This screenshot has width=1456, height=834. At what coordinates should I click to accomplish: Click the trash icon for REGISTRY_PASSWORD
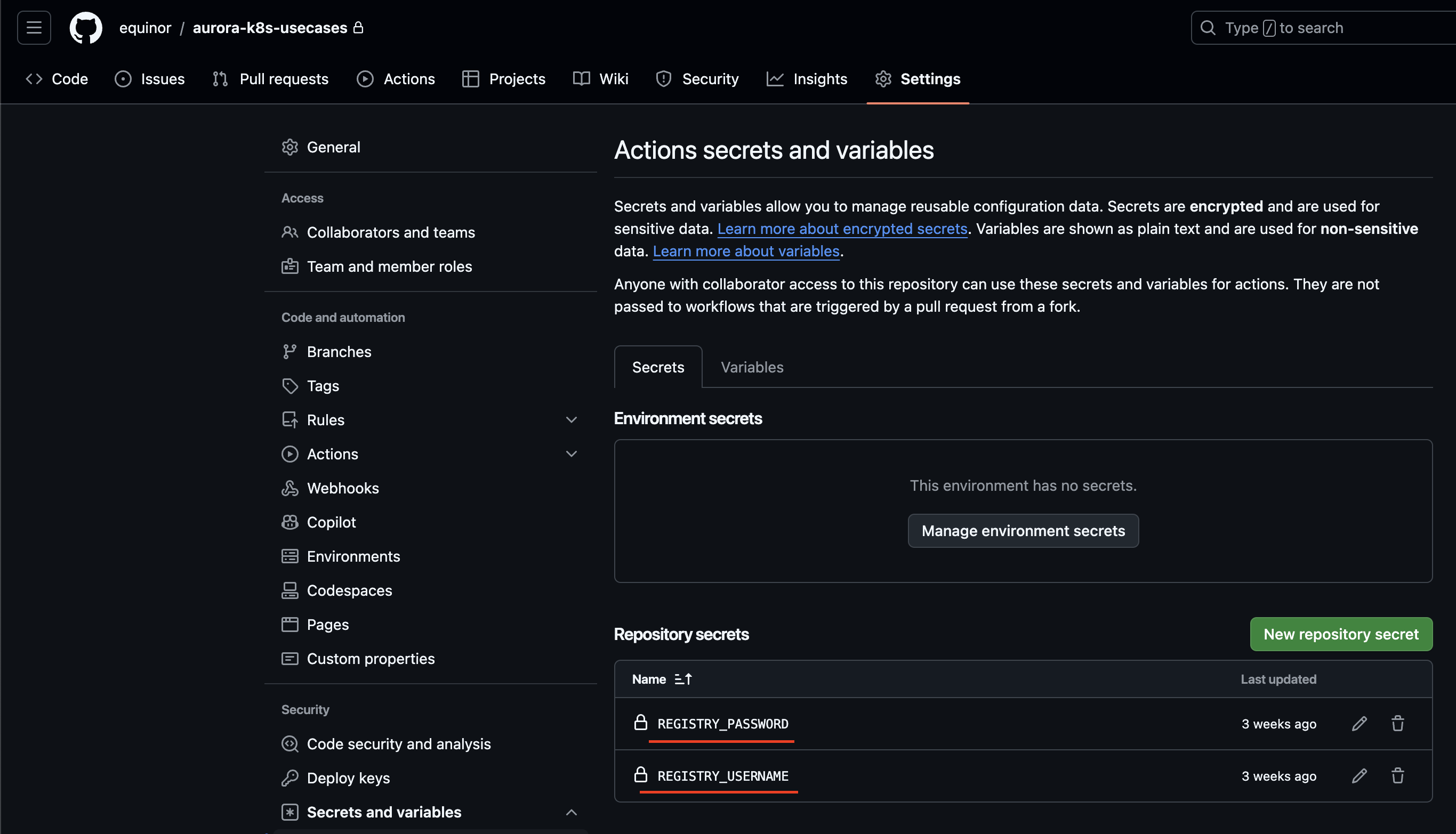[x=1397, y=724]
